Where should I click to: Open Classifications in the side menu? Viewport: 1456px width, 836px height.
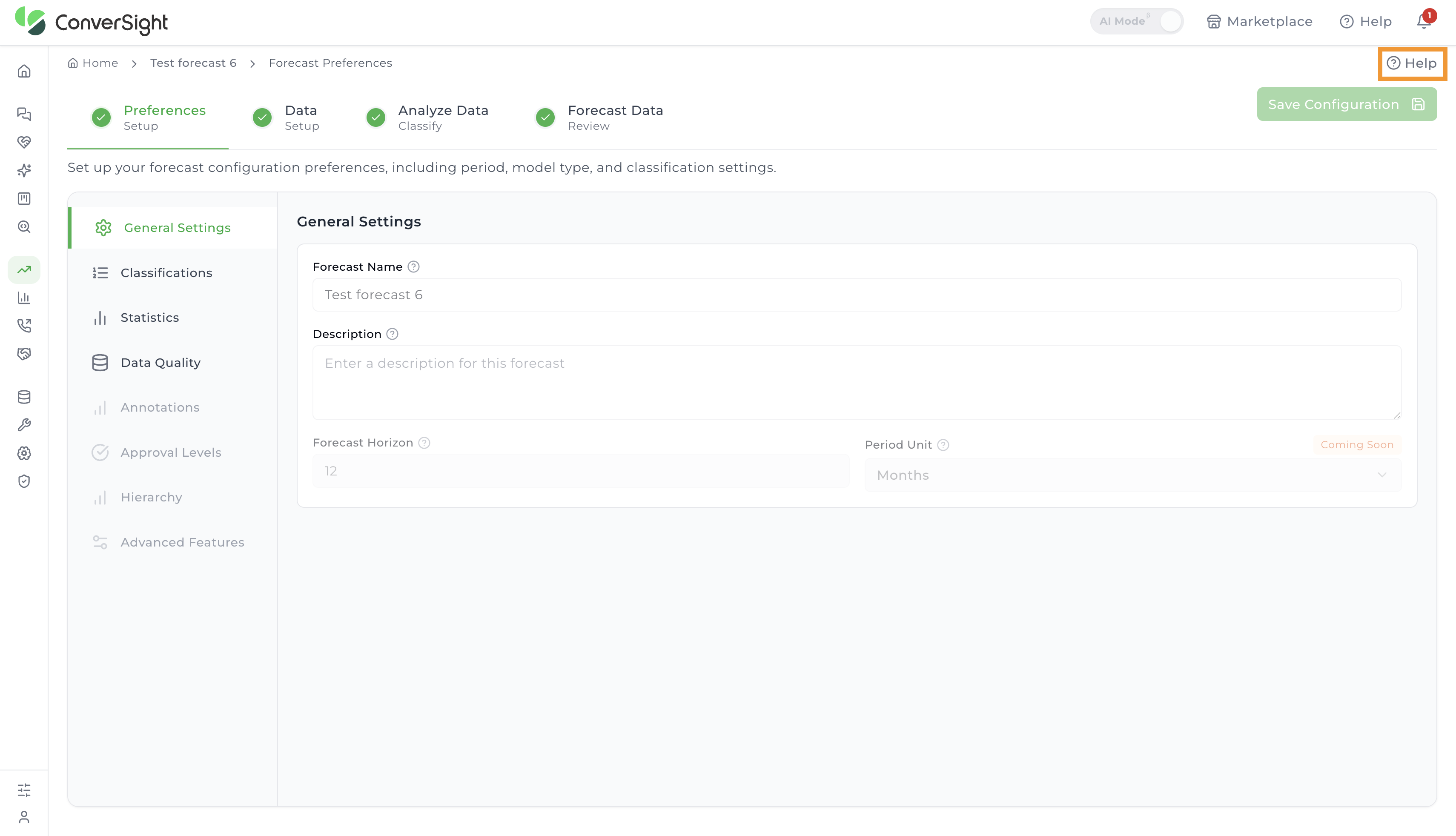point(173,273)
